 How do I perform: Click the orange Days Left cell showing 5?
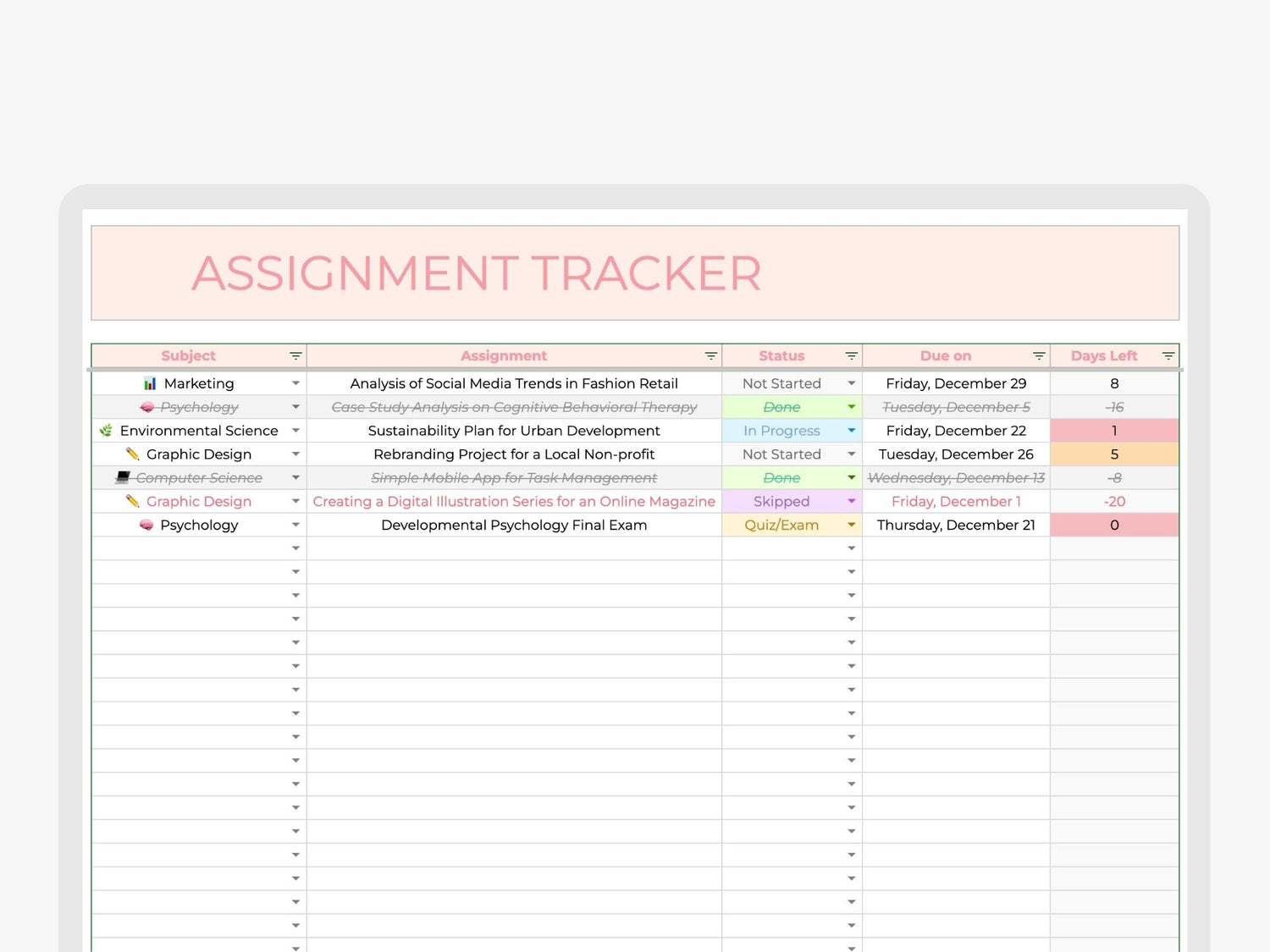[x=1114, y=454]
